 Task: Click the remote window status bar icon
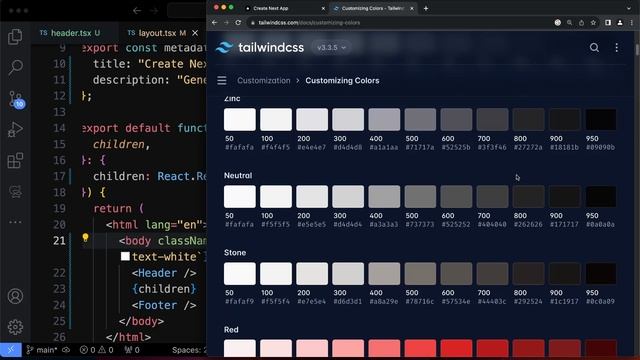(x=11, y=350)
